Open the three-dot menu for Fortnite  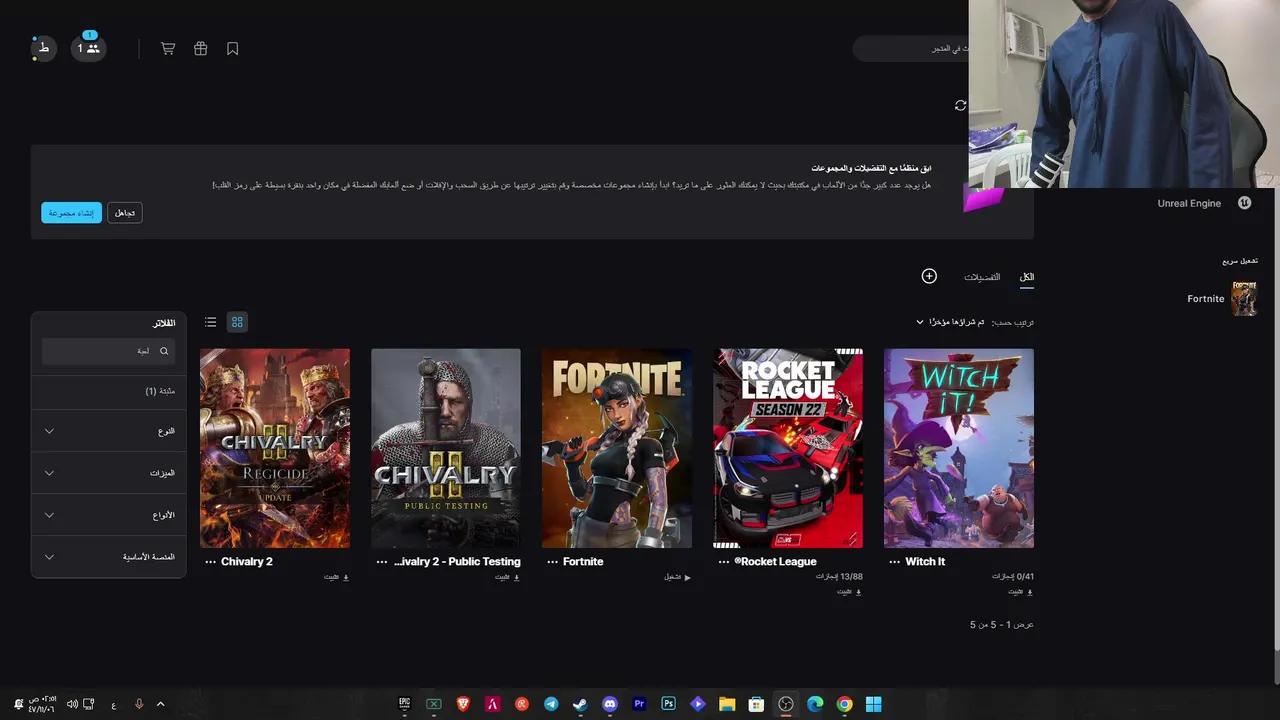pos(552,562)
